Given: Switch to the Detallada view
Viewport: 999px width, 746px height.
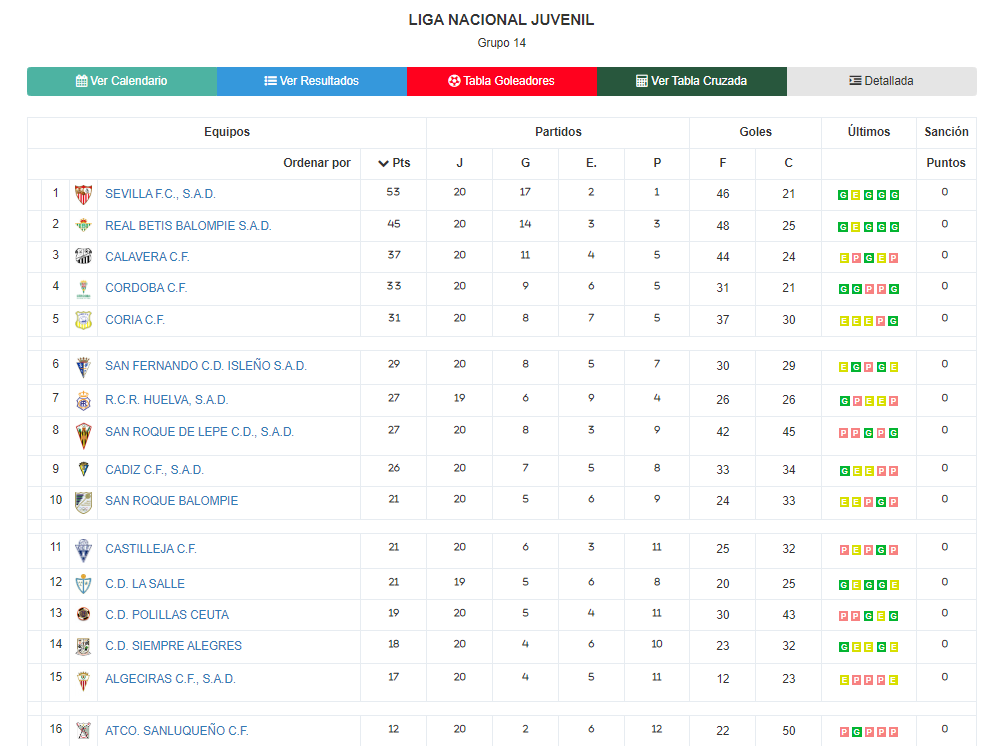Looking at the screenshot, I should 881,81.
